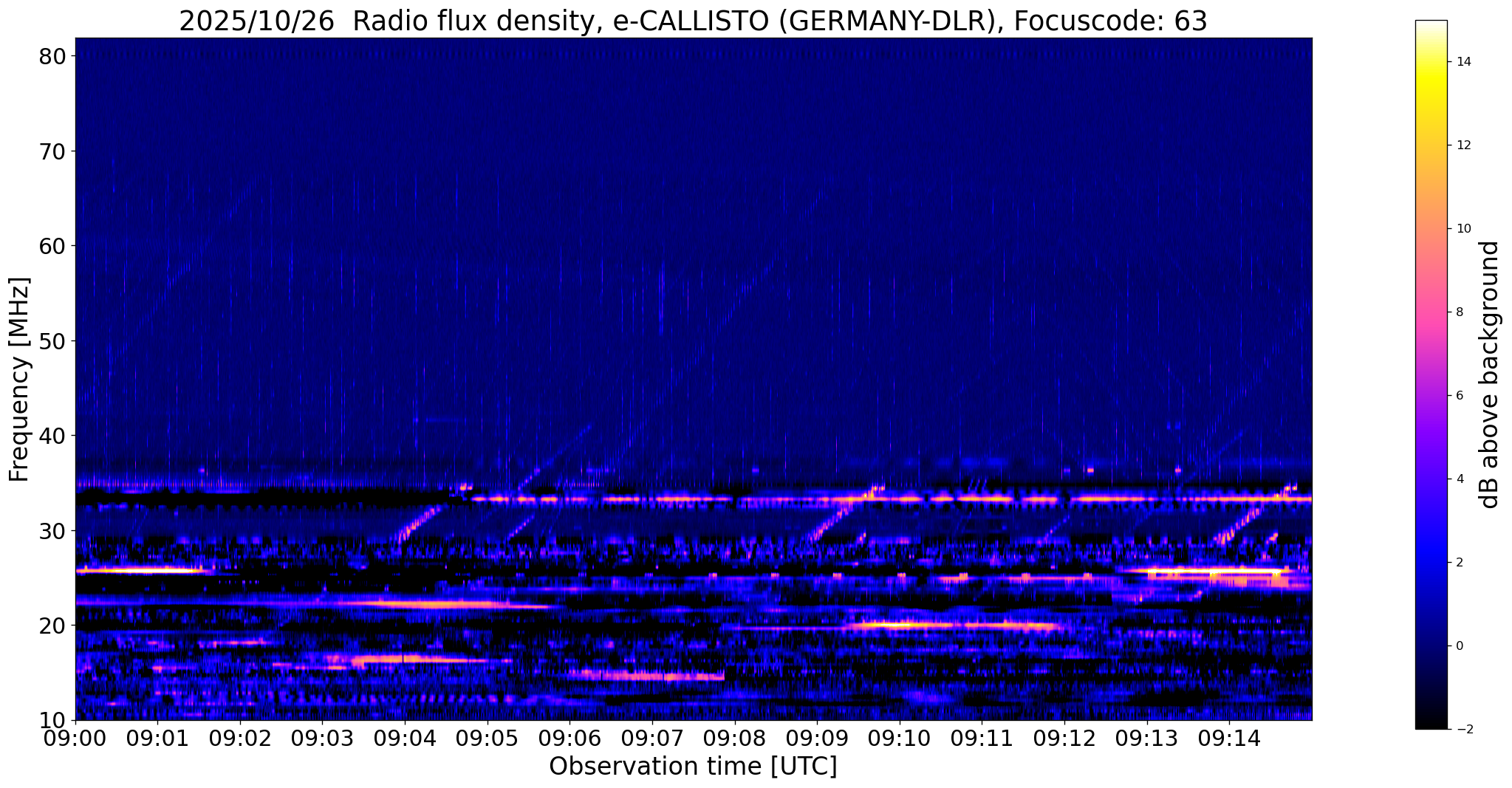Click the 30 MHz frequency tick label
This screenshot has height=788, width=1512.
(52, 530)
